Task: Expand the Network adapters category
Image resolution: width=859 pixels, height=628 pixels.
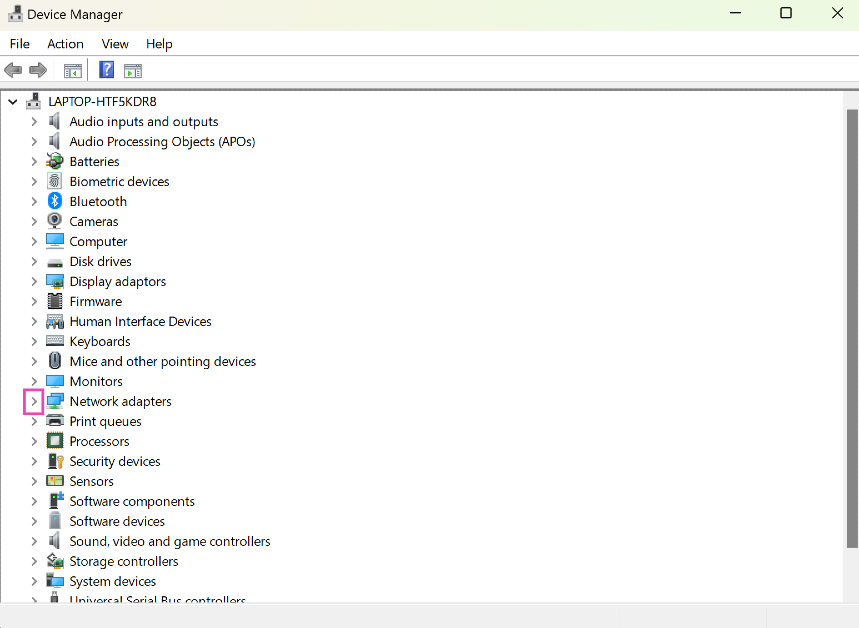Action: click(x=33, y=401)
